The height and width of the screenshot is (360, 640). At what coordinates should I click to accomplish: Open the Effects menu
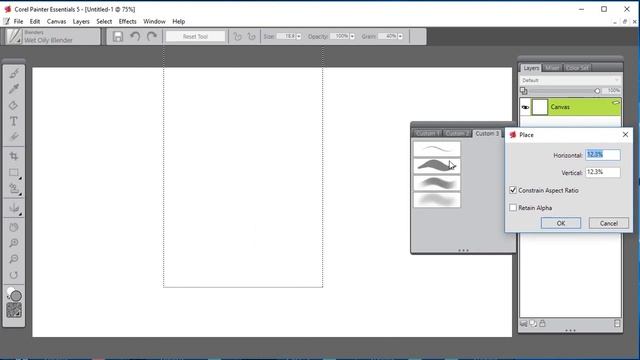(127, 22)
